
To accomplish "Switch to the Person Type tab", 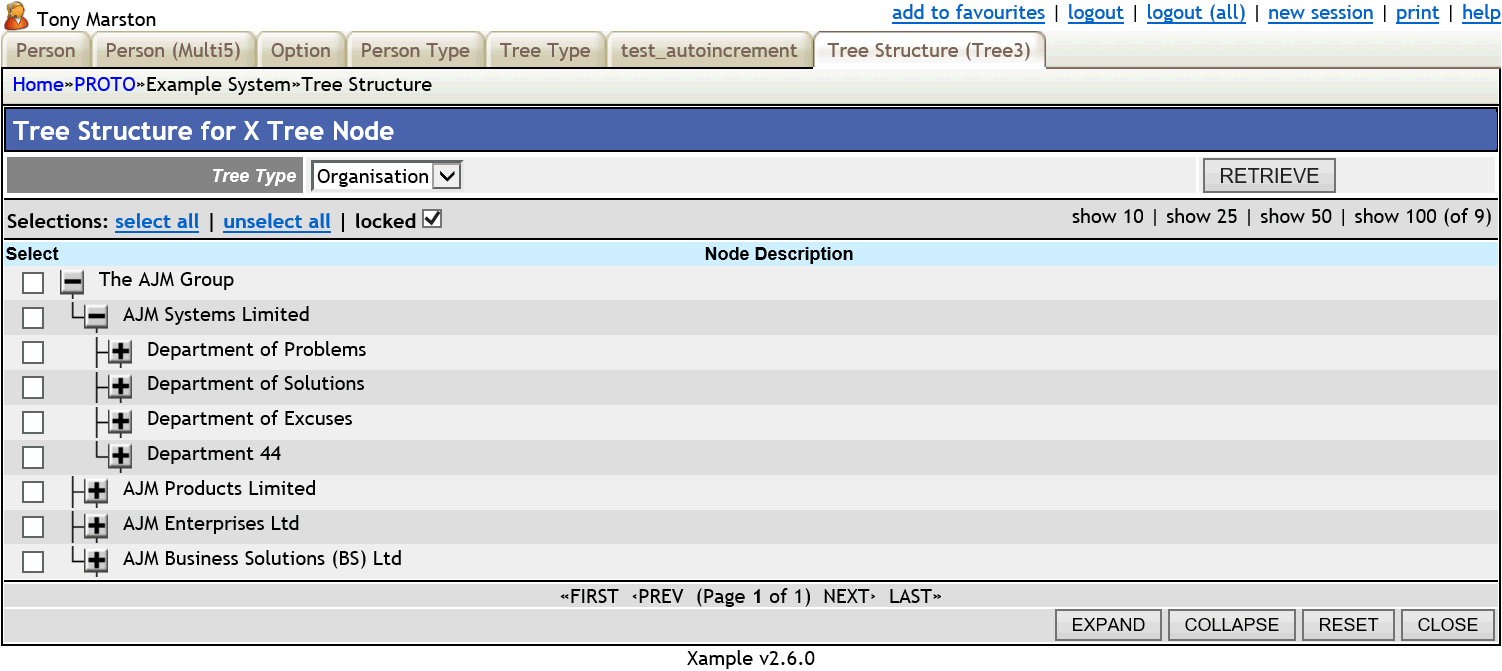I will click(x=415, y=49).
